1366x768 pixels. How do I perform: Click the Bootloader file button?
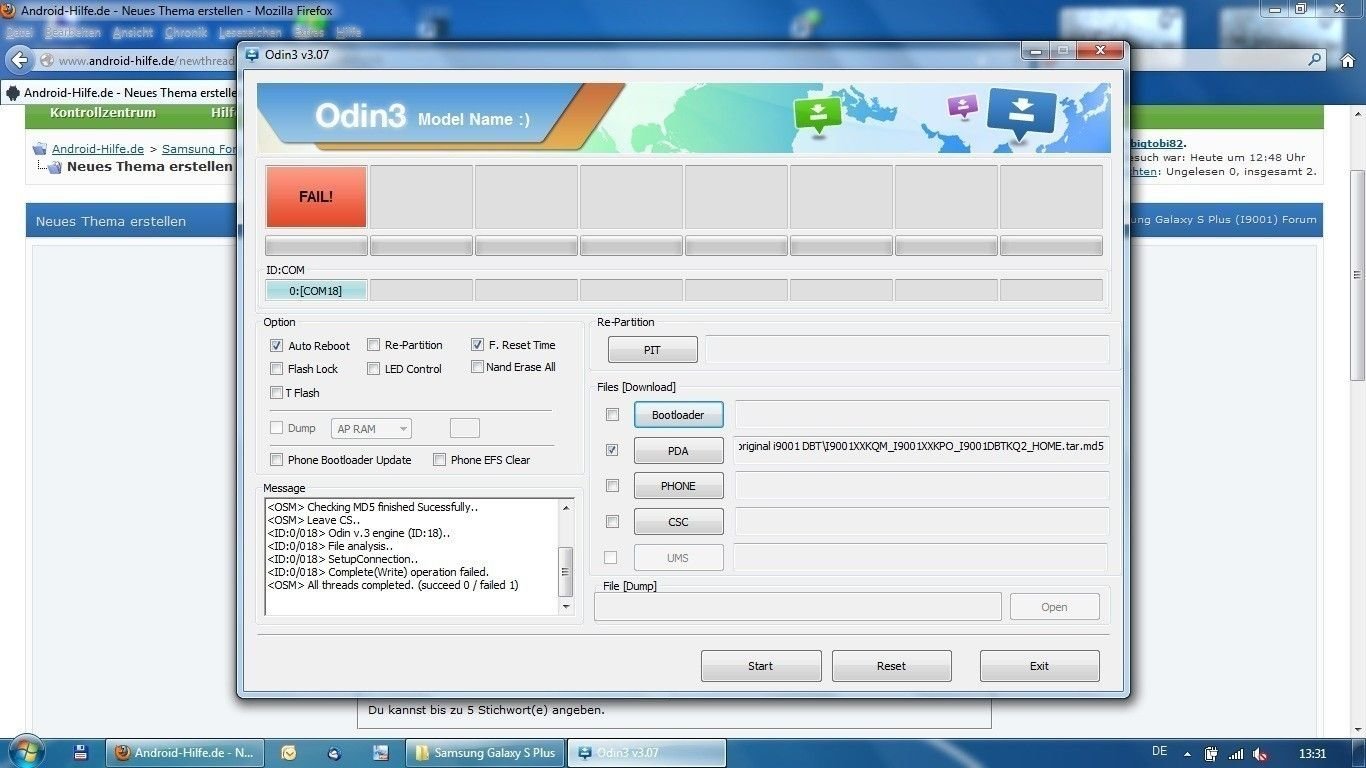(678, 415)
